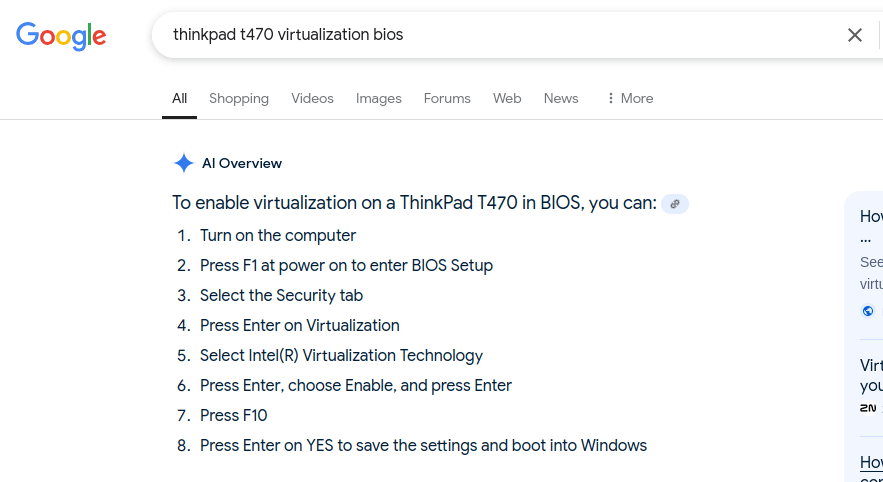The image size is (883, 482).
Task: Click the AI Overview label text
Action: 242,163
